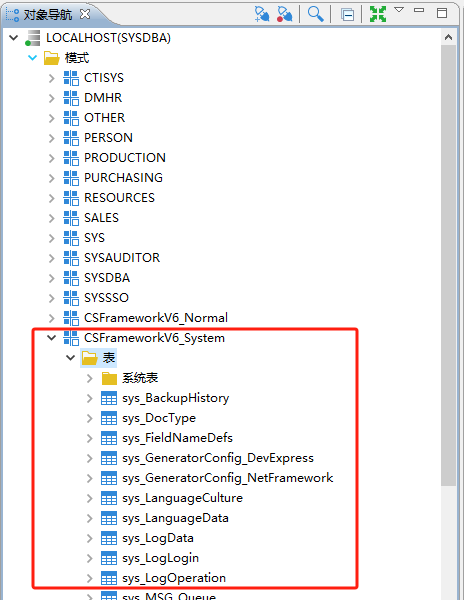The image size is (464, 600).
Task: Click the SALES schema icon
Action: (x=71, y=218)
